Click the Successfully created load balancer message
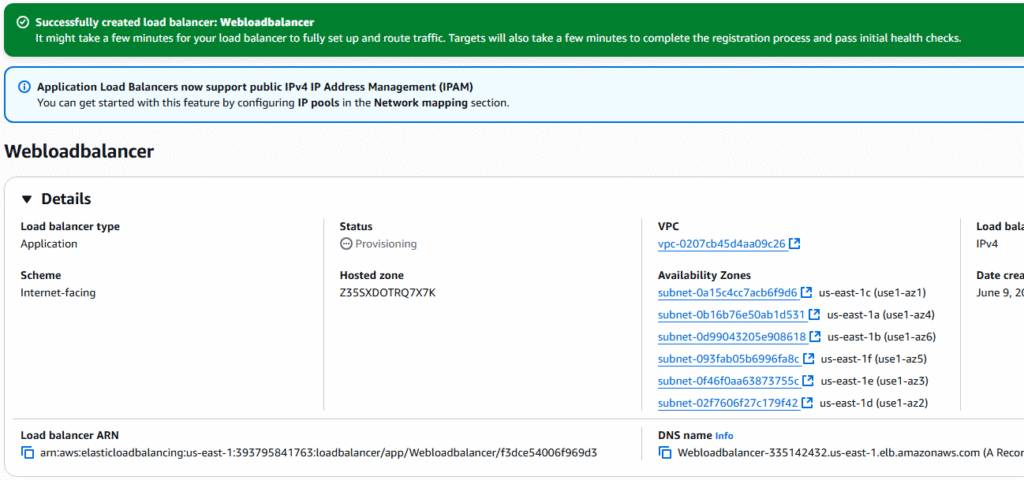The image size is (1024, 480). [x=174, y=22]
